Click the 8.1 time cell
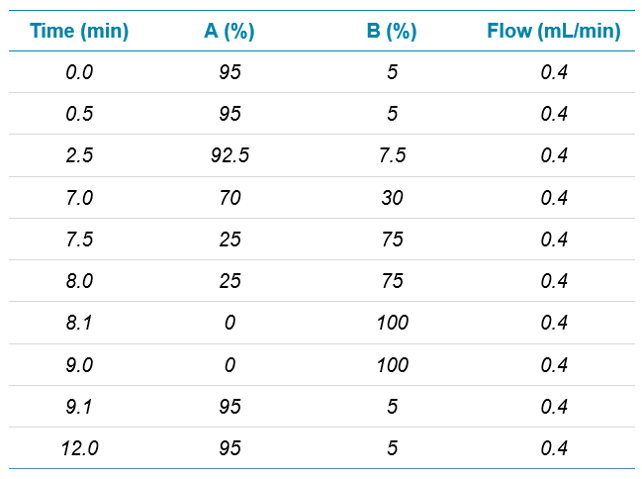Image resolution: width=642 pixels, height=479 pixels. coord(79,323)
